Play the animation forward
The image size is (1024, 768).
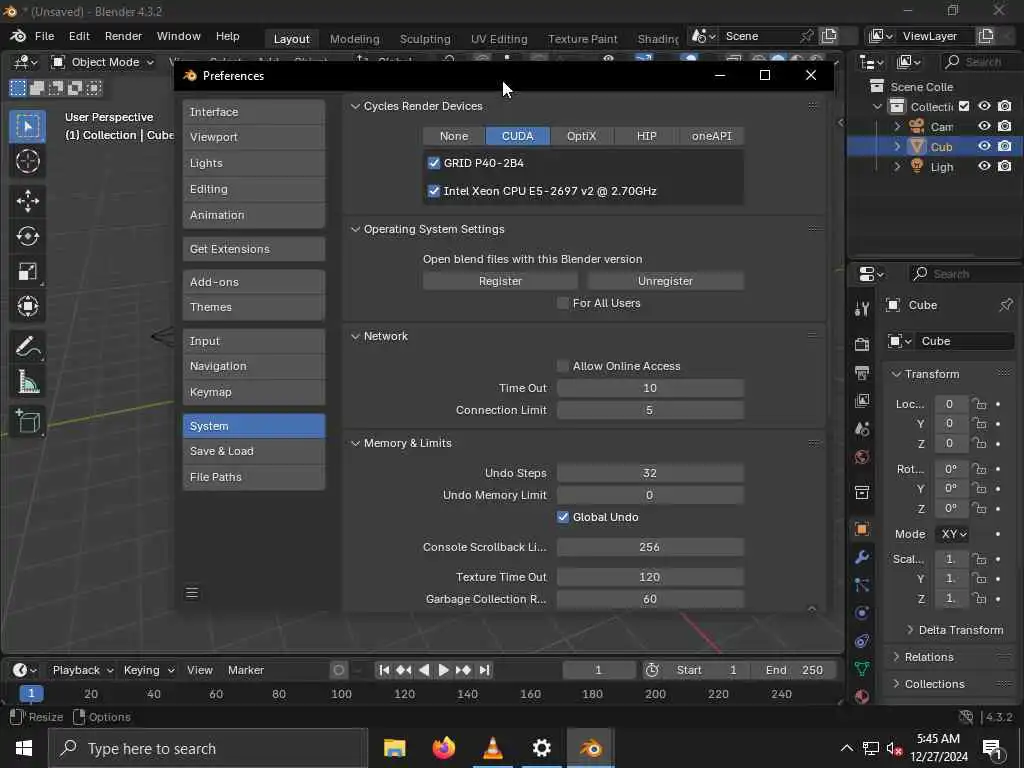[443, 670]
